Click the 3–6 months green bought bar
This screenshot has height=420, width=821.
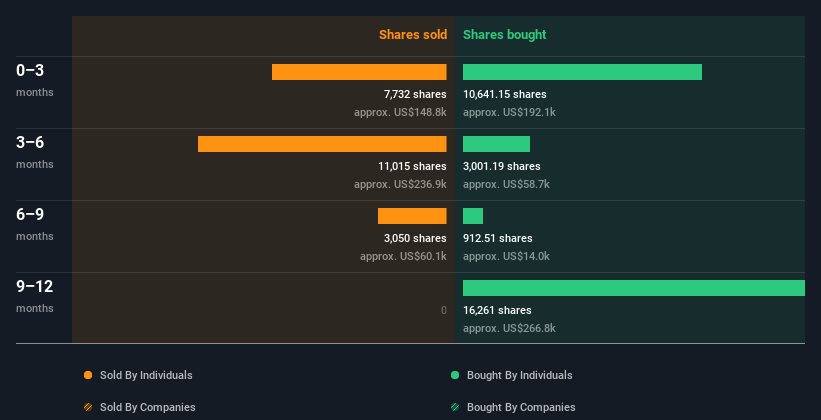tap(496, 144)
